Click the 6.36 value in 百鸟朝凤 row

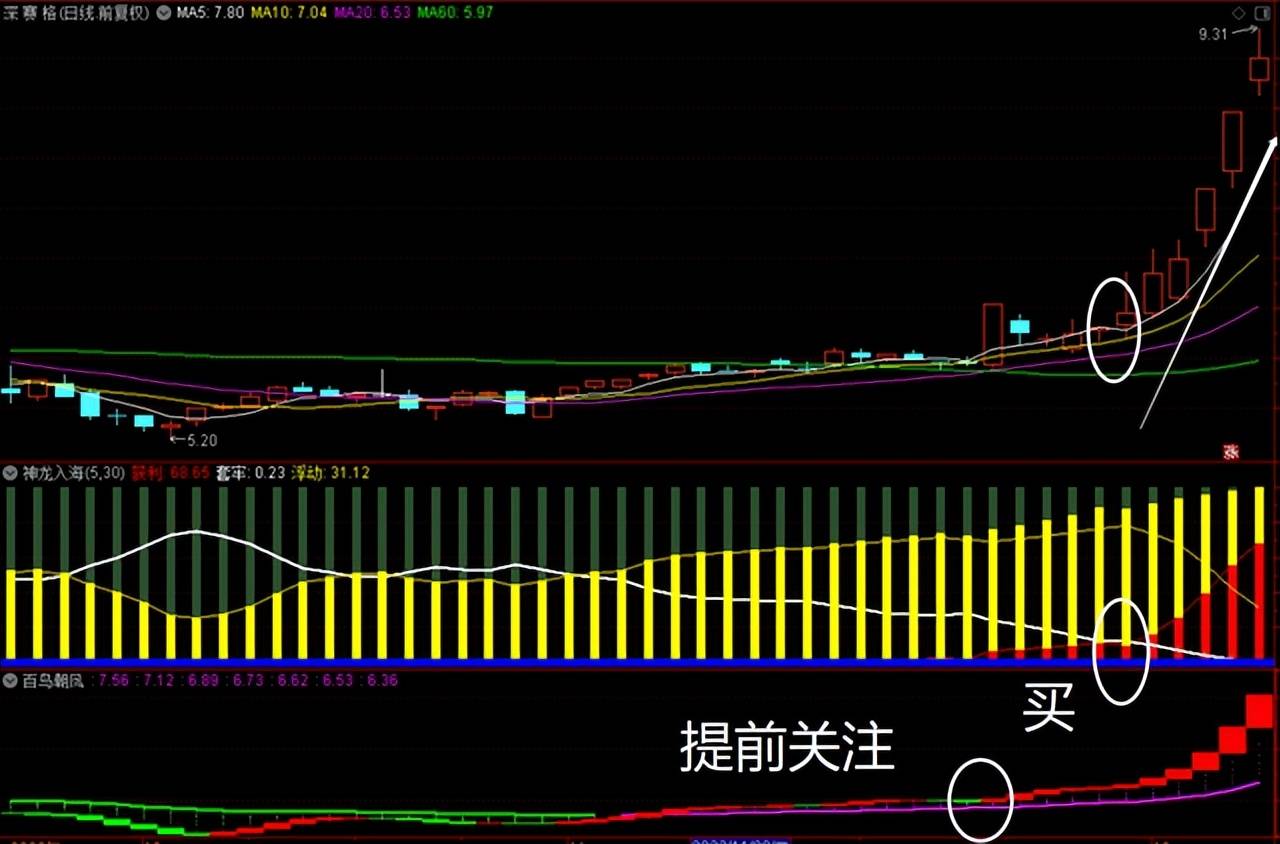pyautogui.click(x=382, y=681)
